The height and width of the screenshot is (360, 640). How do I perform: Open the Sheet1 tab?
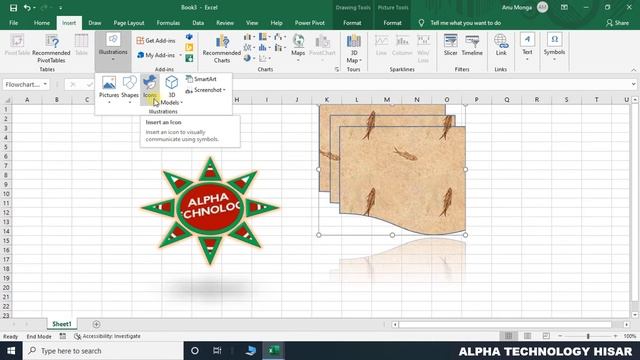62,324
